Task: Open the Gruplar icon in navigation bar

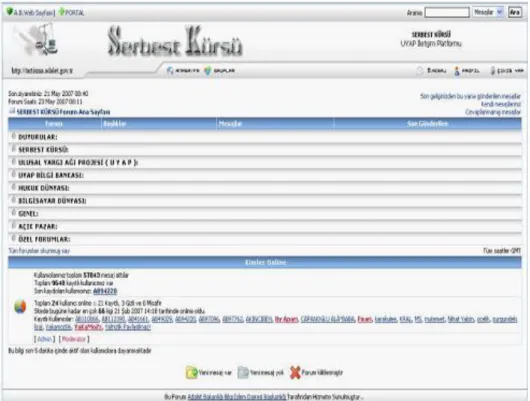Action: 208,70
